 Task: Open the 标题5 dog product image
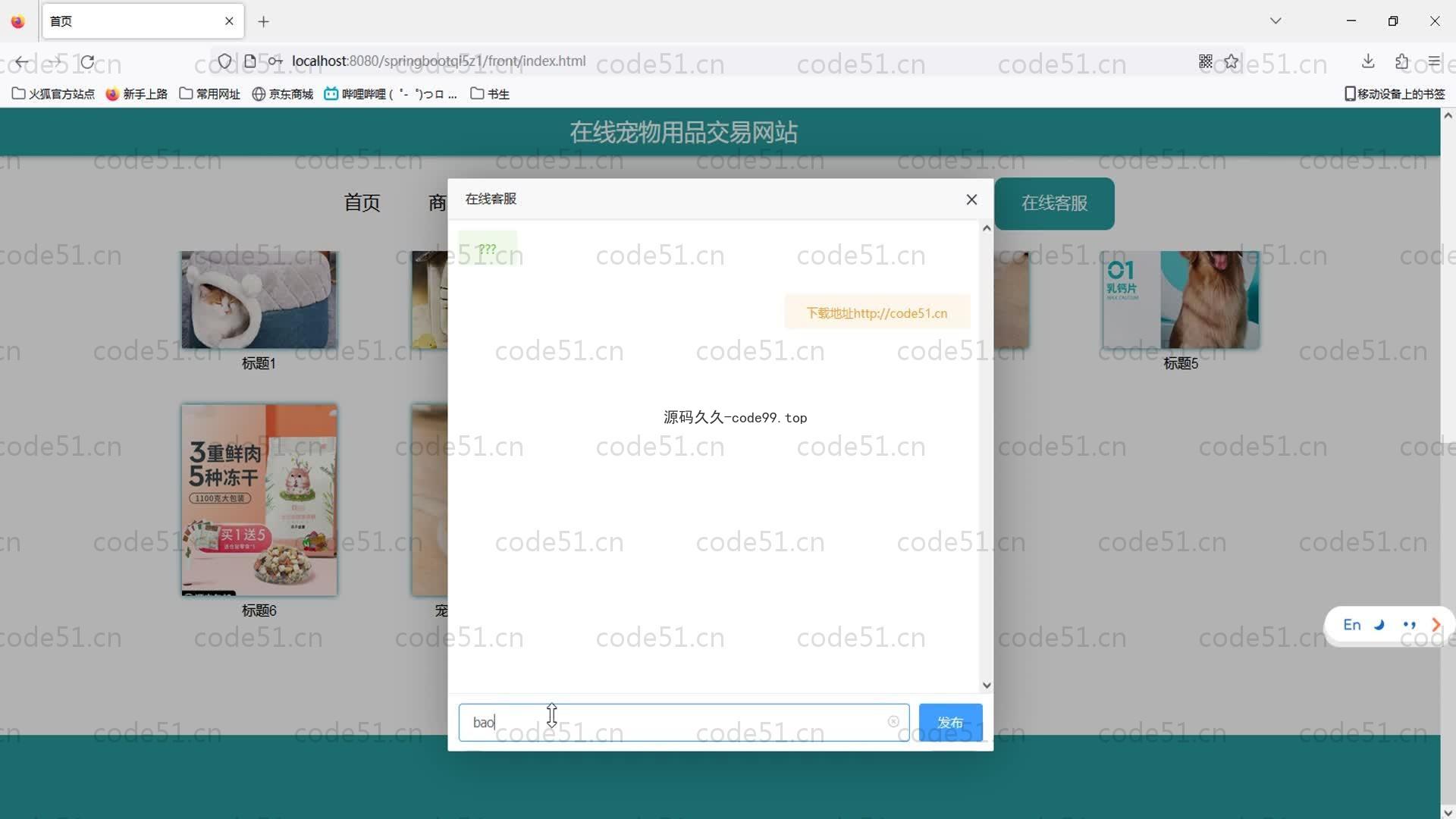click(1181, 300)
